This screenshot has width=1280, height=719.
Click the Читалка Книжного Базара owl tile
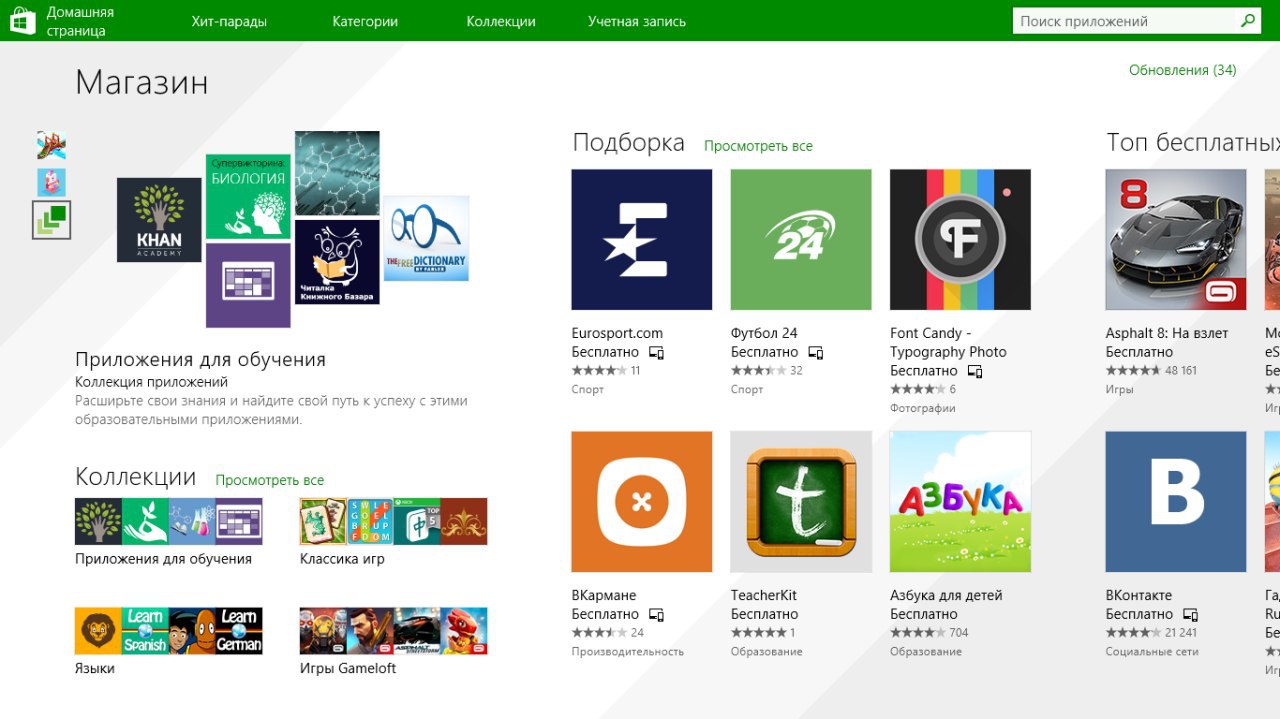click(337, 262)
